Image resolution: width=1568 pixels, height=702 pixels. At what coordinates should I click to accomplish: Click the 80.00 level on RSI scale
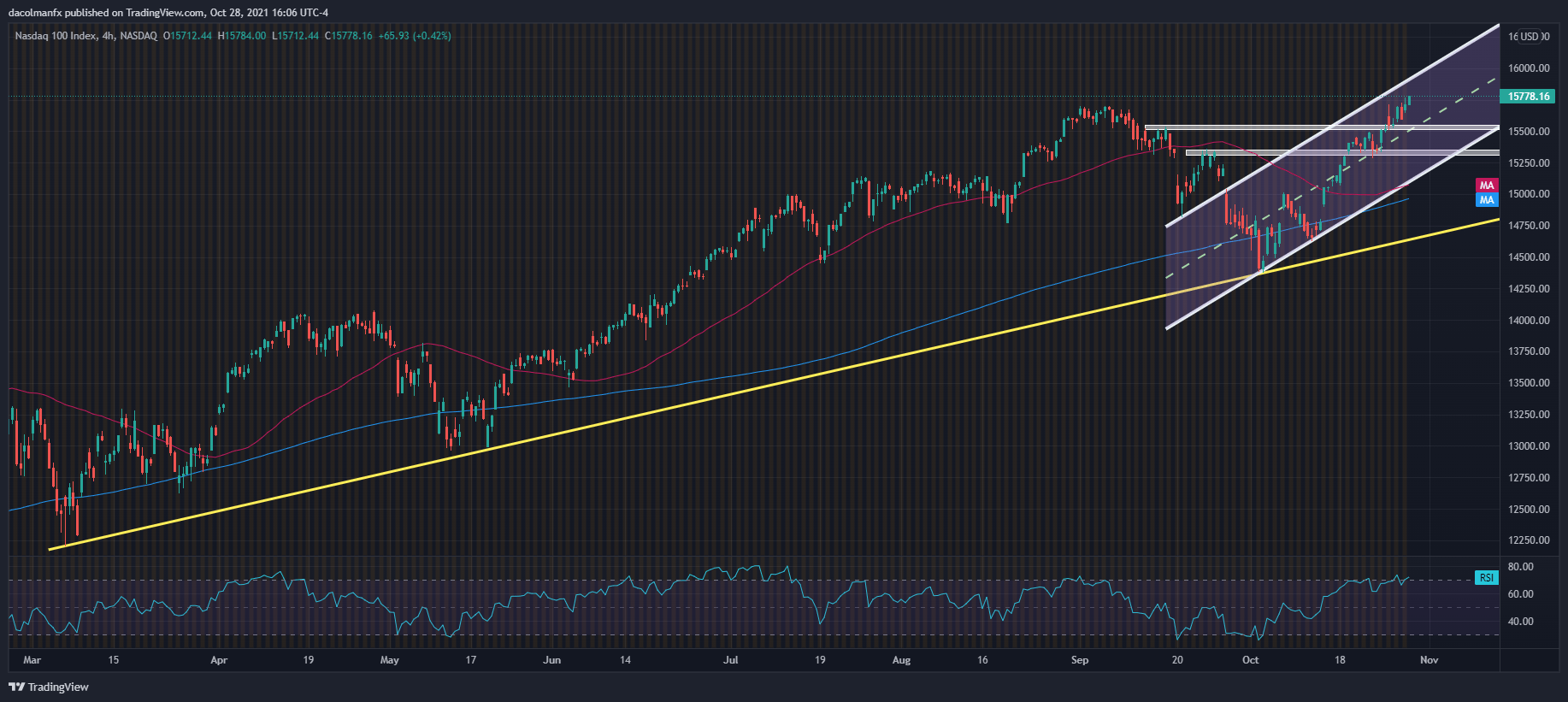point(1520,567)
